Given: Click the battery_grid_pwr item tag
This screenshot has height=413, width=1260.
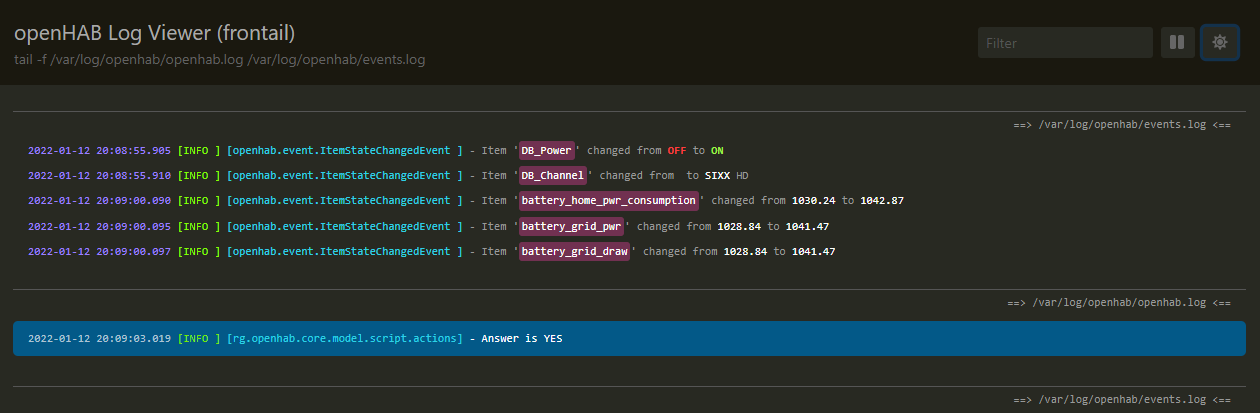Looking at the screenshot, I should [571, 226].
